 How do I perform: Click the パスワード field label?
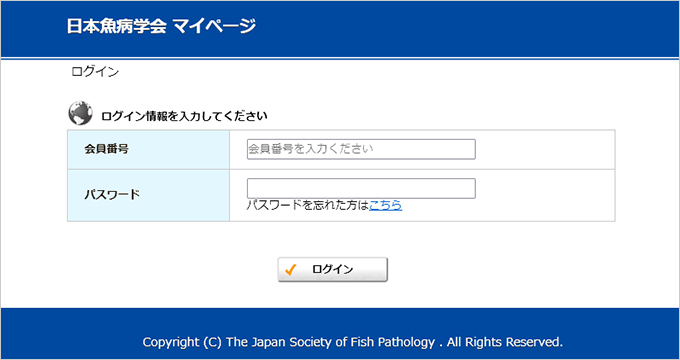click(x=112, y=195)
